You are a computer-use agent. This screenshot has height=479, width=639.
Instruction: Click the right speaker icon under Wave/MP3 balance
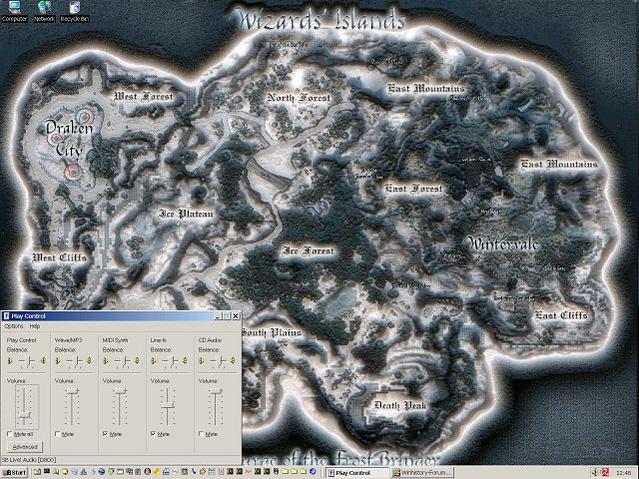click(89, 360)
